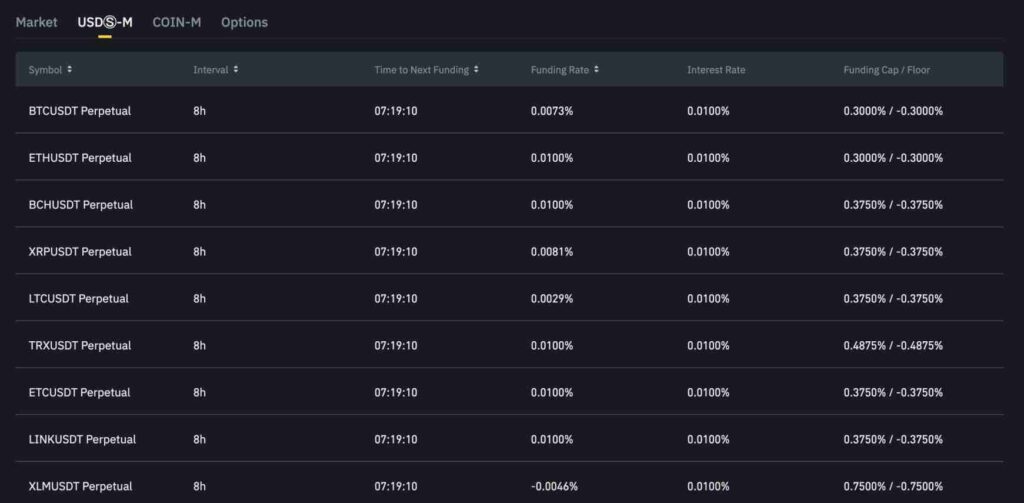Click BTCUSDT time to next funding 07:19:10
Screen dimensions: 1024x503
pos(396,111)
